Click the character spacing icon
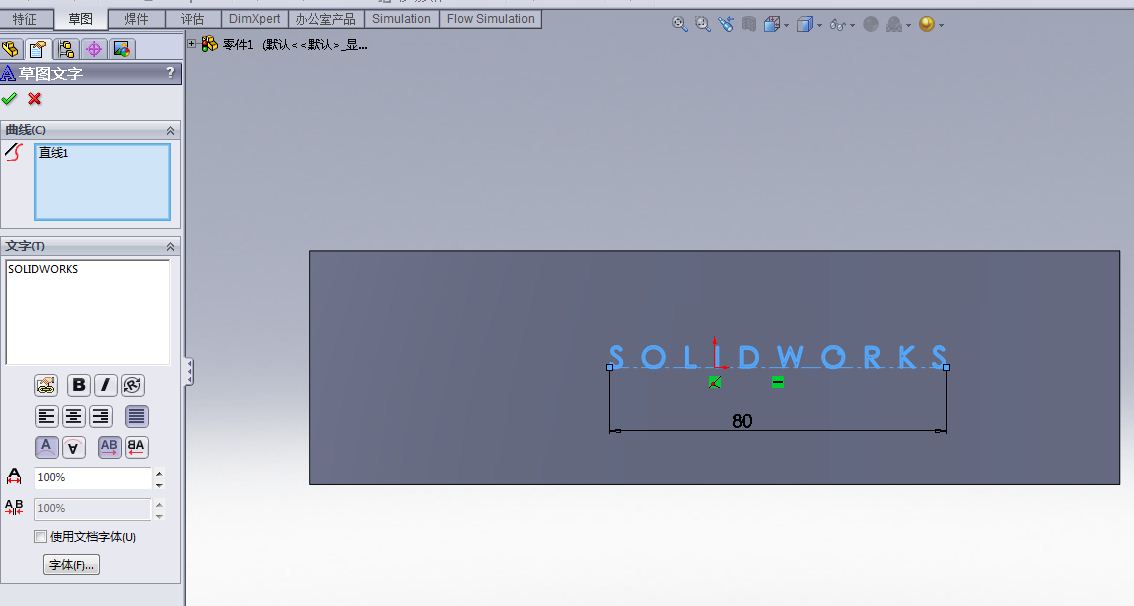1134x606 pixels. [14, 508]
